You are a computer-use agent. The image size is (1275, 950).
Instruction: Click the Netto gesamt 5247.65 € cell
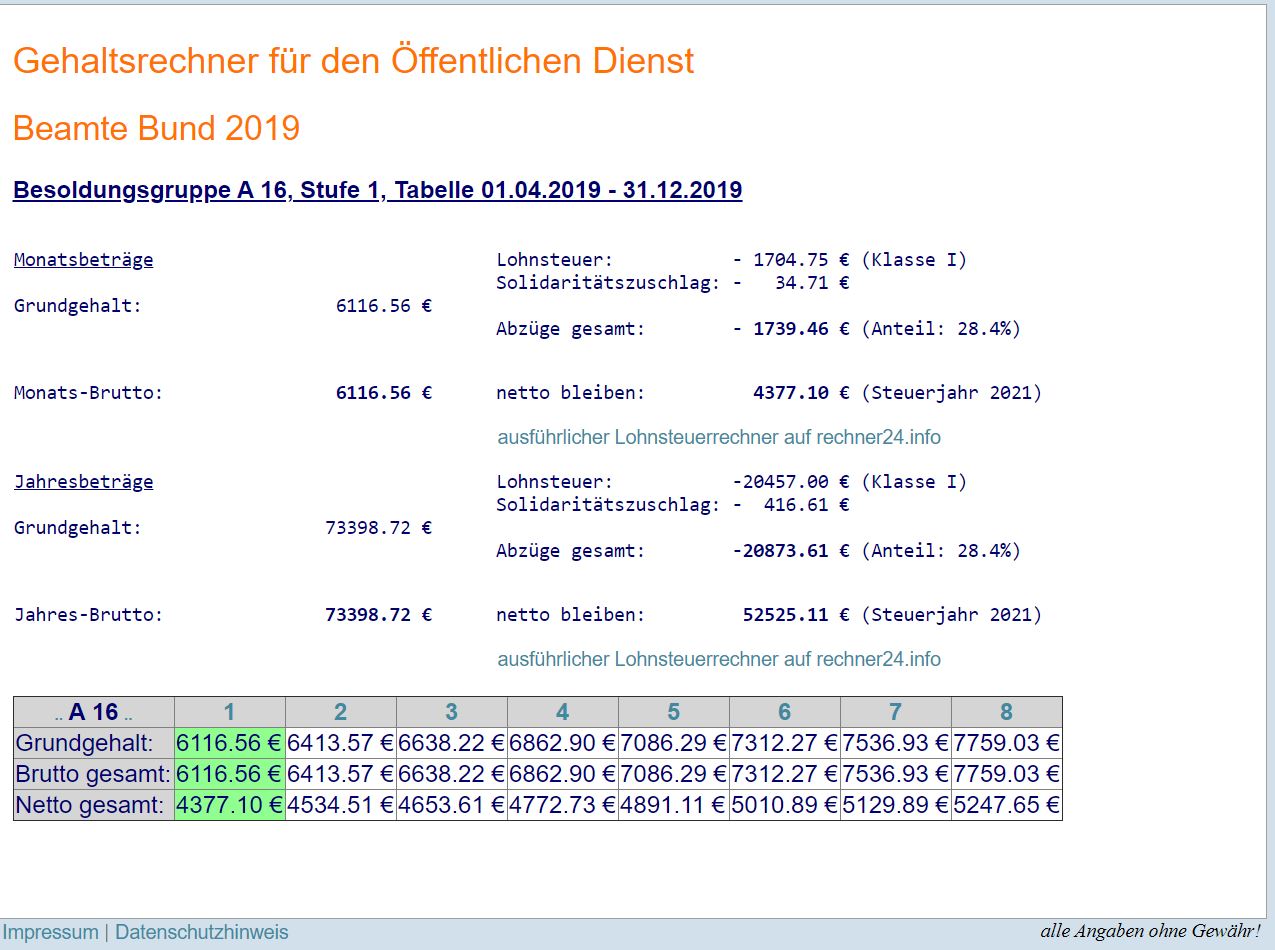pos(1006,805)
